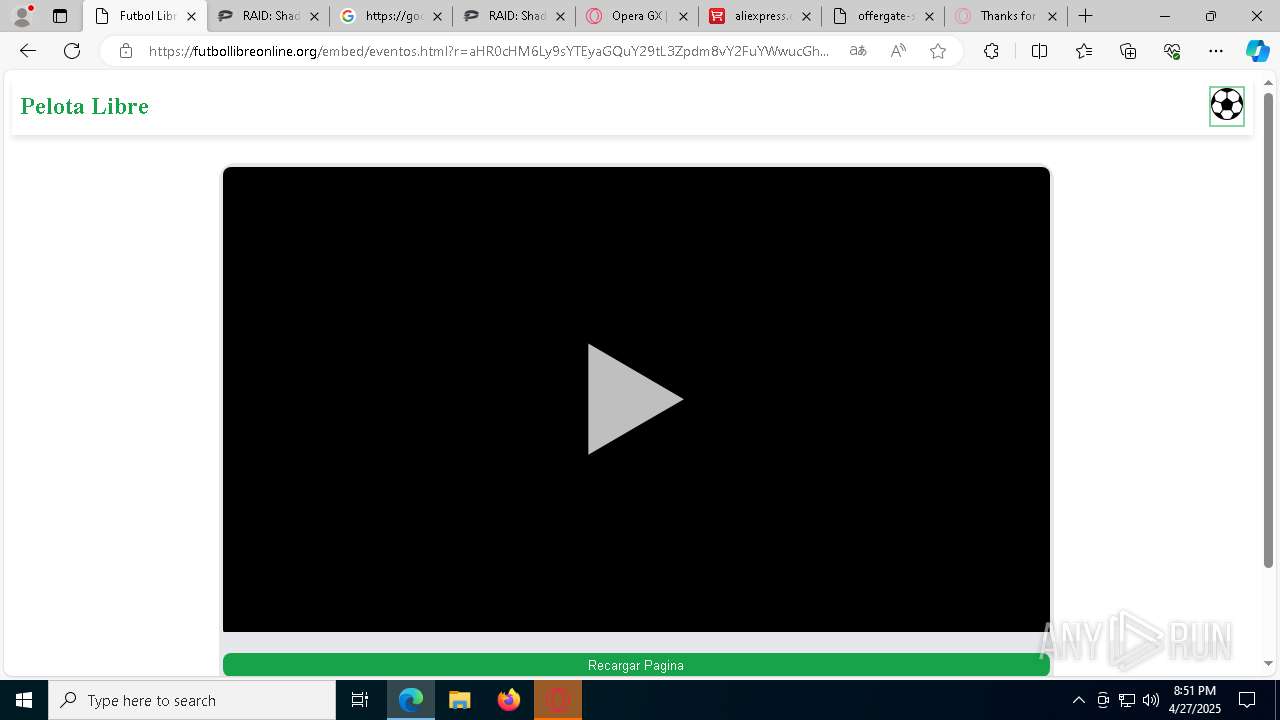Click the soccer ball icon in header
The width and height of the screenshot is (1280, 720).
1226,105
